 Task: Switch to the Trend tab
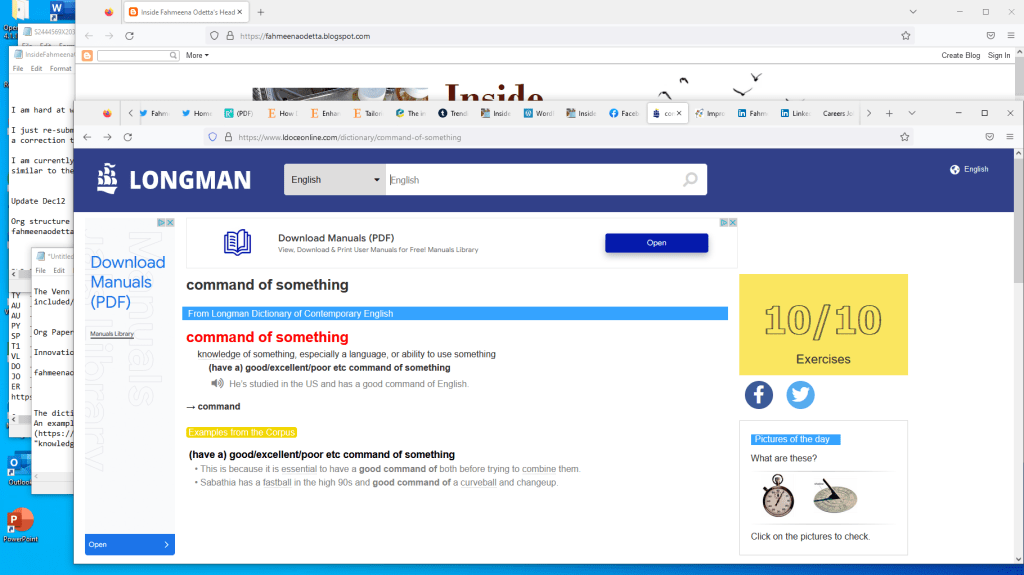[x=453, y=113]
